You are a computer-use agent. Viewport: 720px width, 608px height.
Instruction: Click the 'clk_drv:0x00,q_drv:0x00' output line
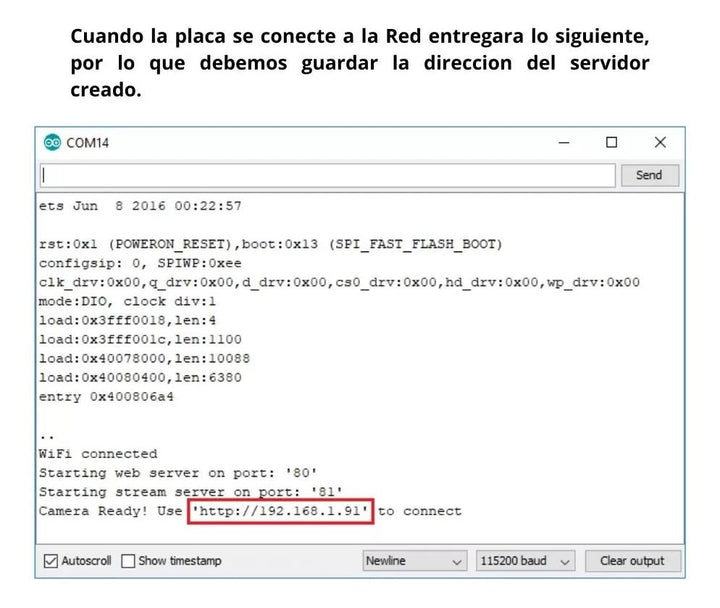click(339, 282)
